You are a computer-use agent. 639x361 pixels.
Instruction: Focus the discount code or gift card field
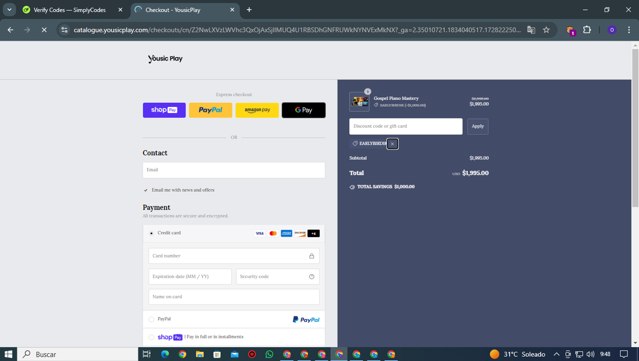(x=405, y=126)
